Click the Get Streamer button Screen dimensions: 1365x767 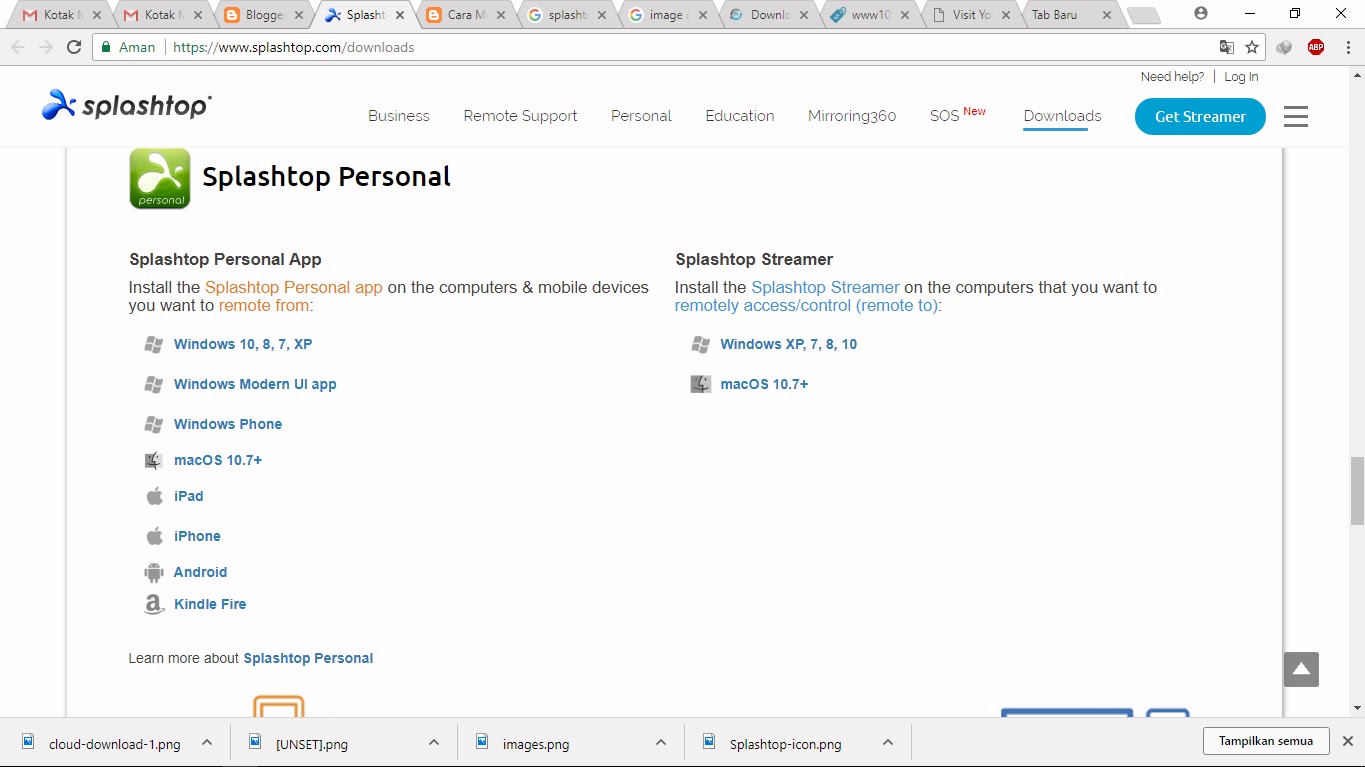pyautogui.click(x=1199, y=116)
